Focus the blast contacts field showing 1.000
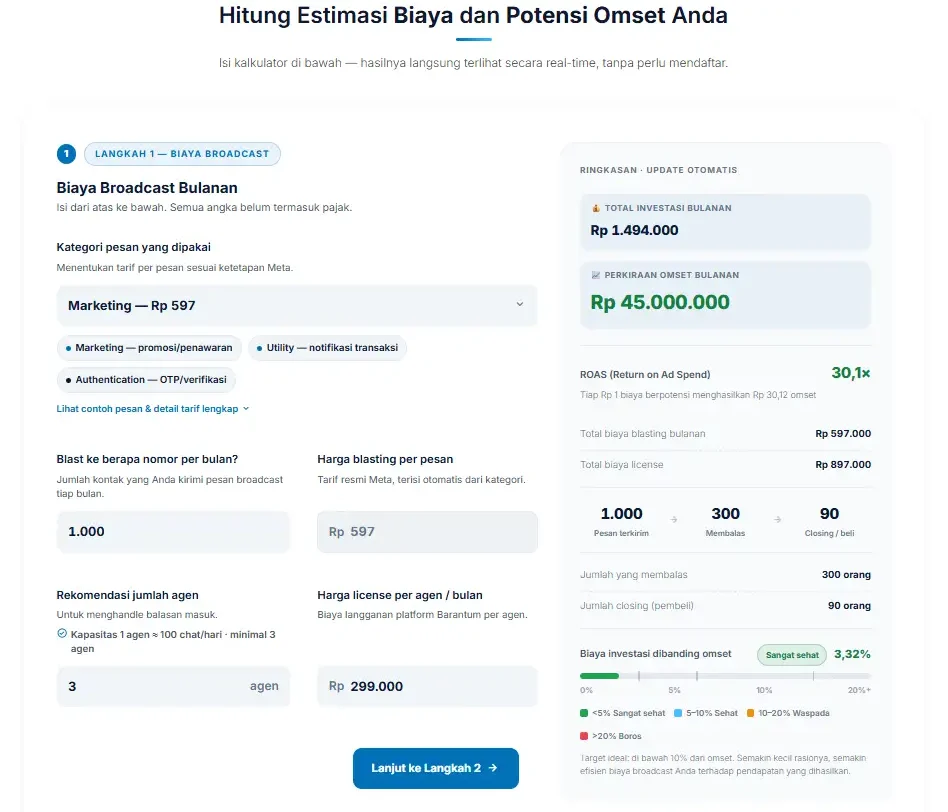Viewport: 948px width, 812px height. [x=173, y=531]
